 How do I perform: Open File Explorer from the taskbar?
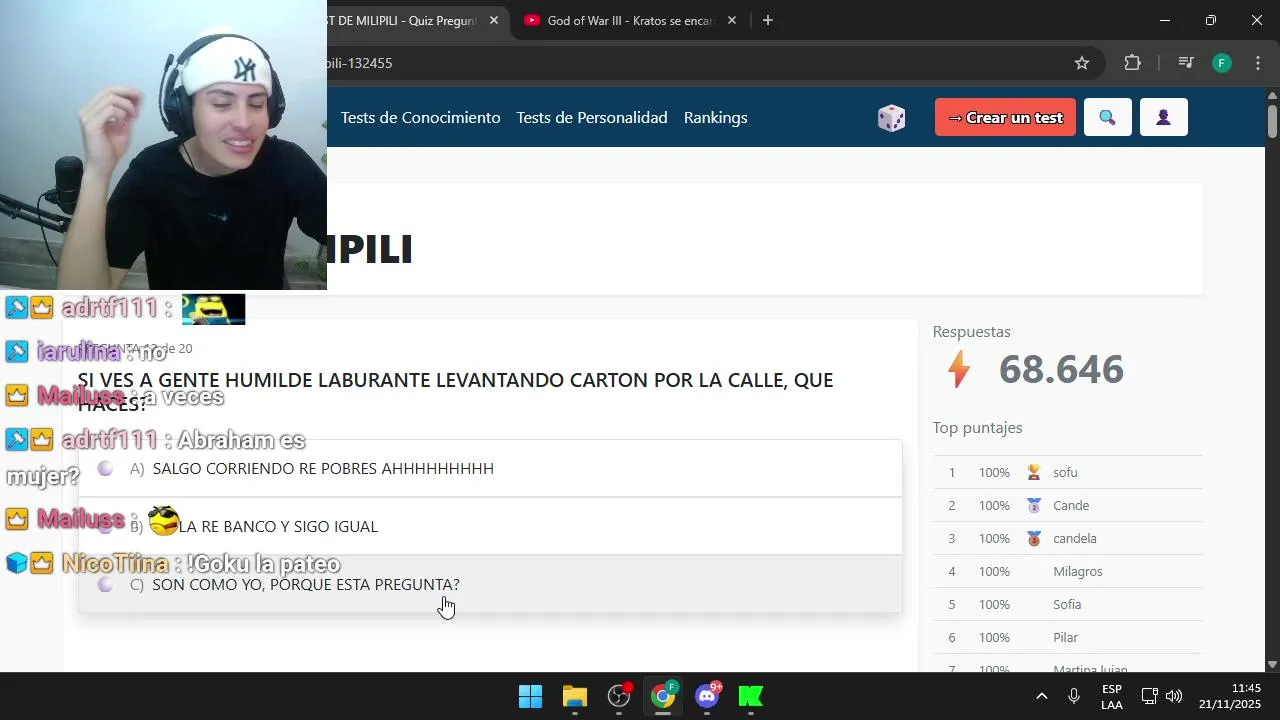coord(574,696)
